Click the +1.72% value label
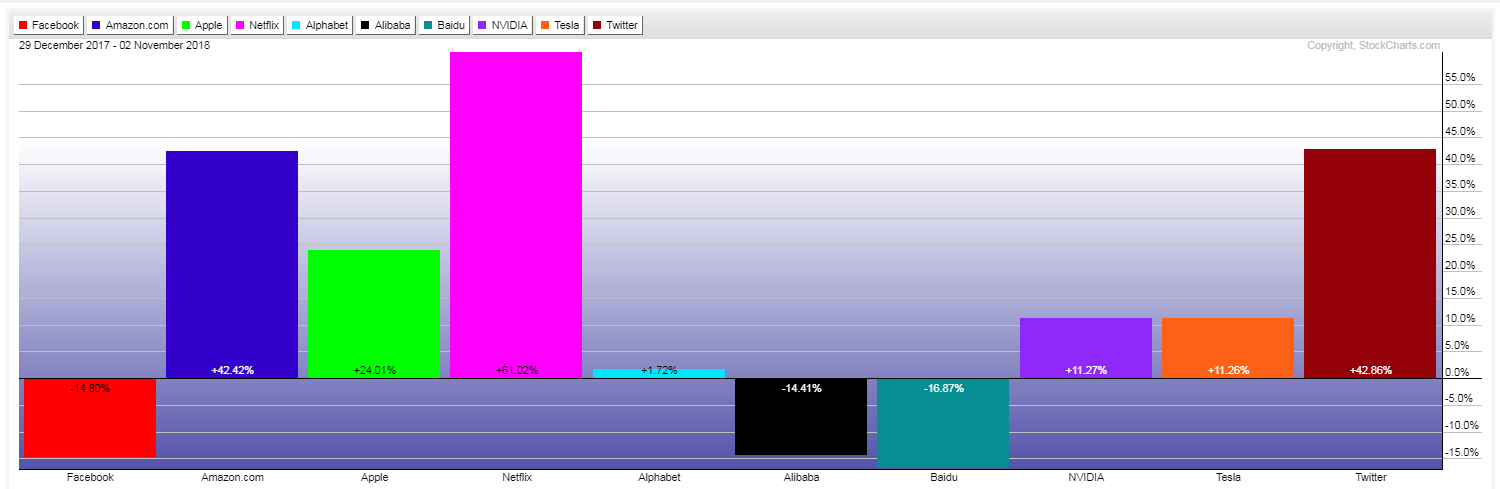The width and height of the screenshot is (1500, 489). [659, 370]
